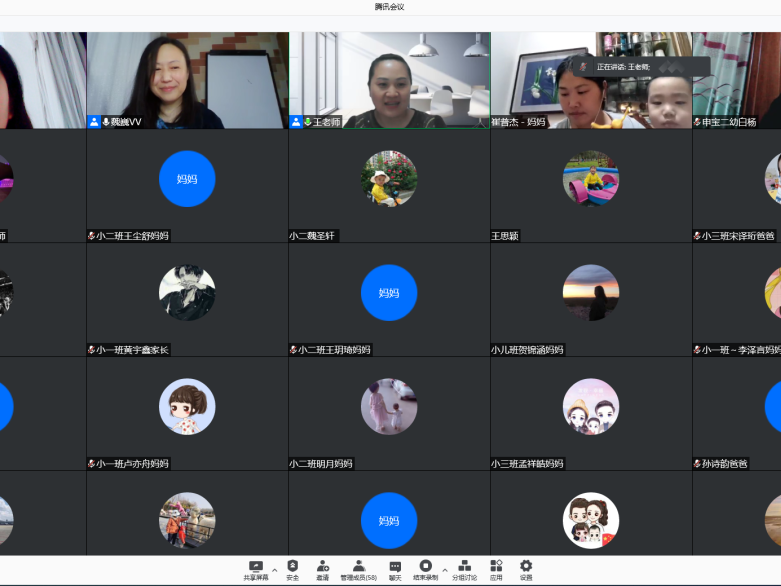Click 小一班黄宇鑫家长's anime avatar

pos(187,293)
